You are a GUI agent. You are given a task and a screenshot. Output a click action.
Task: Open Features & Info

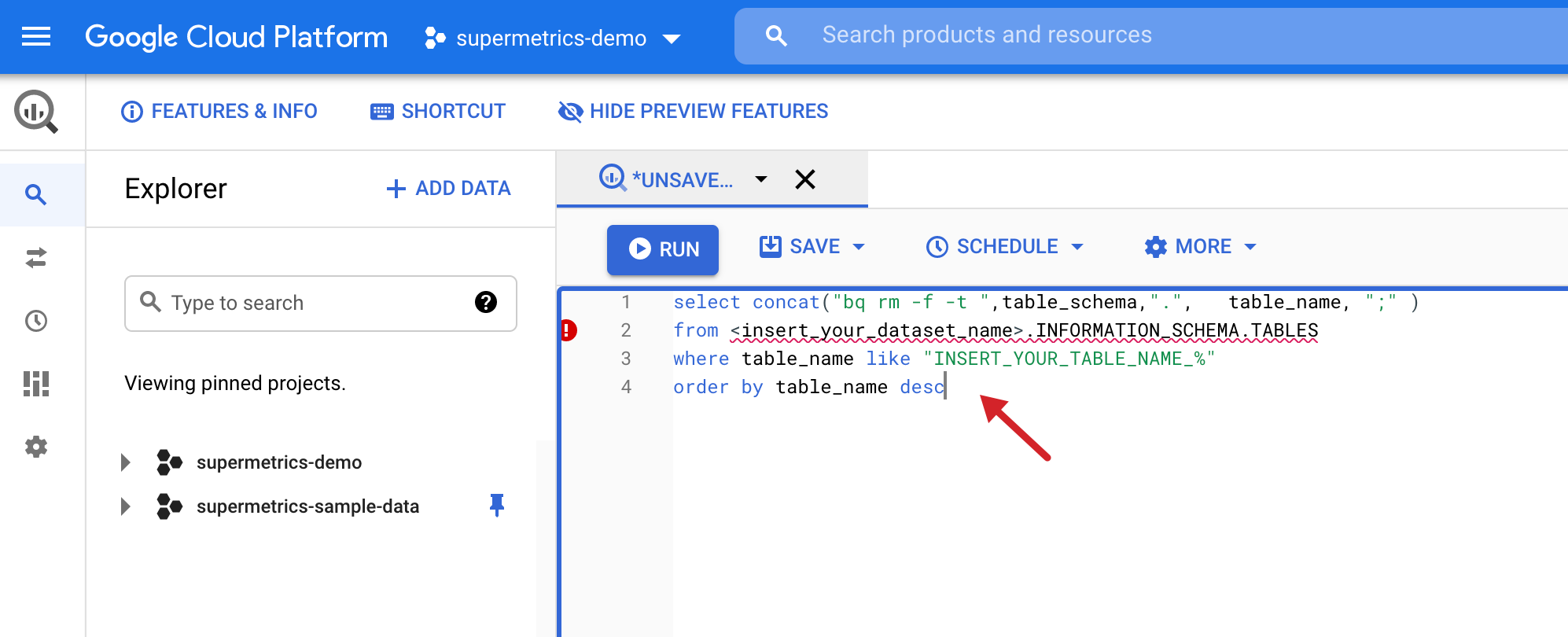click(x=219, y=112)
